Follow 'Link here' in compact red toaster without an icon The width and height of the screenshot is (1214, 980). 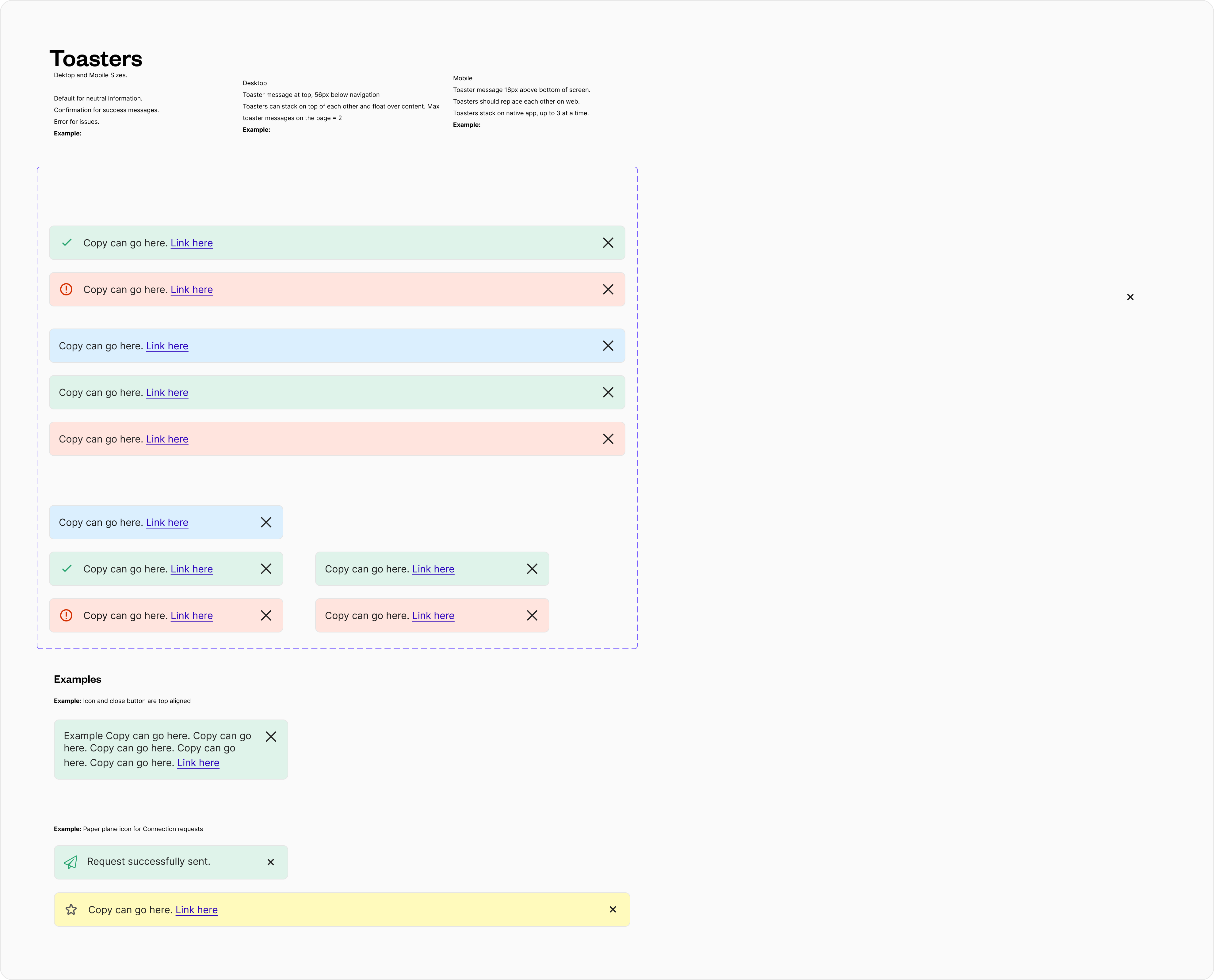433,616
